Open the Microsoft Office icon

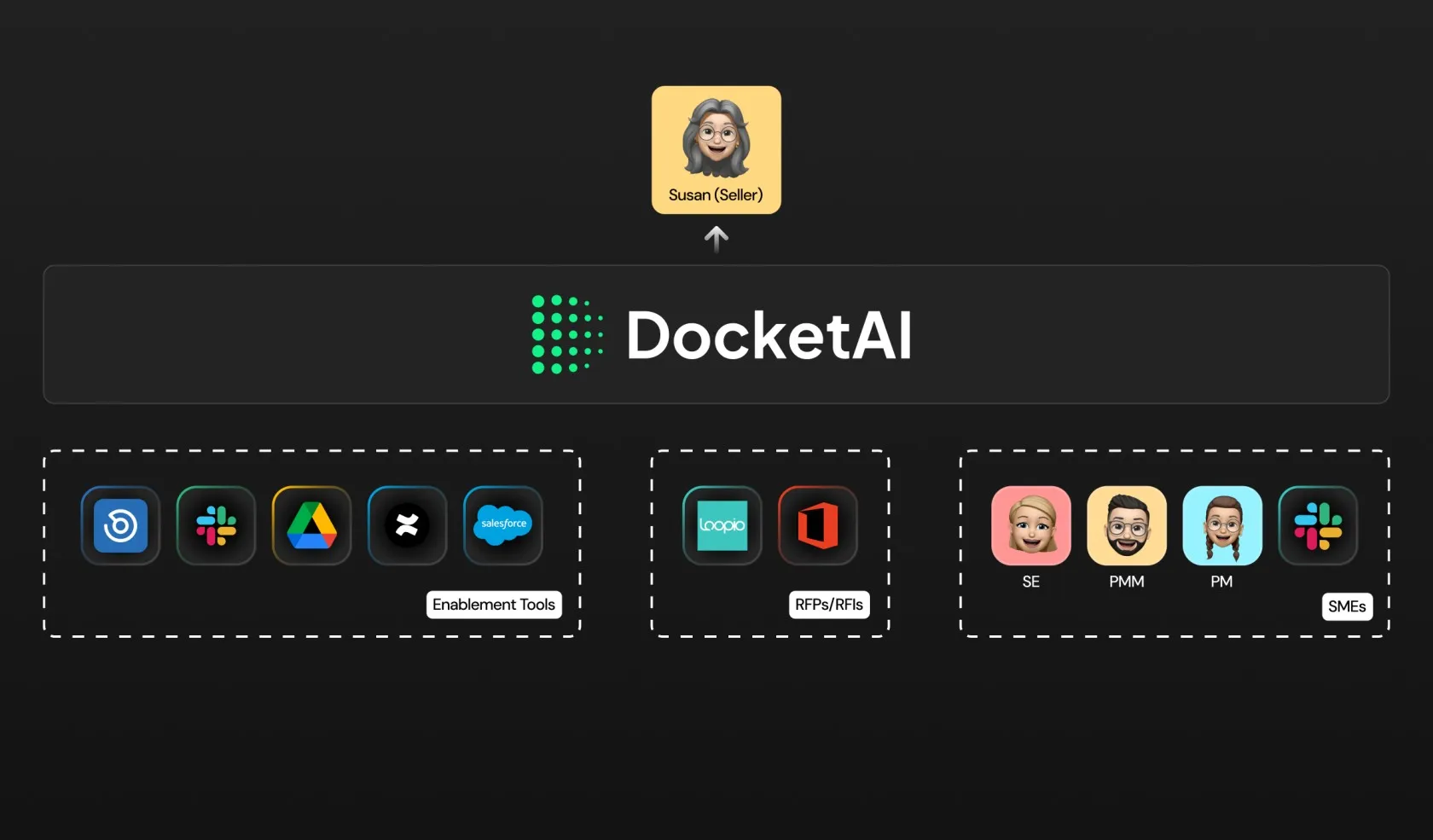click(818, 525)
